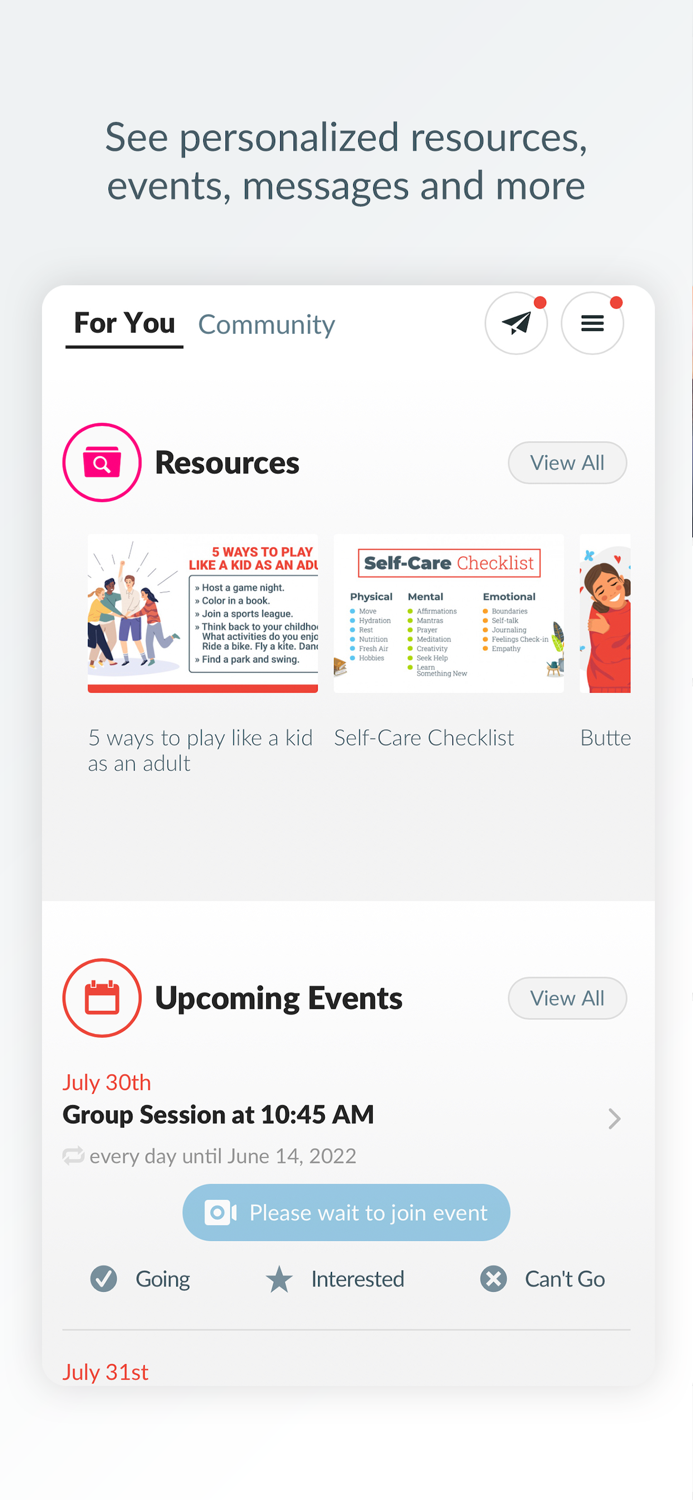Open 5 ways to play thumbnail image

coord(203,613)
